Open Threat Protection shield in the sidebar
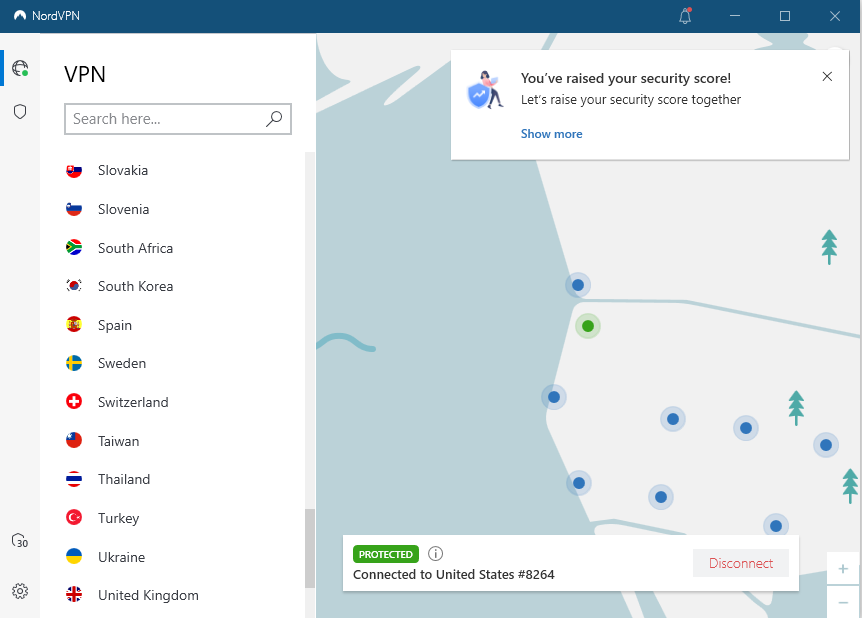862x618 pixels. coord(20,111)
